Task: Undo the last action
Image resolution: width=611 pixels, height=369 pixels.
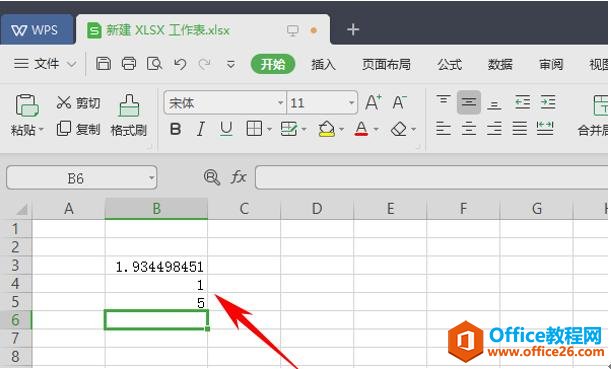Action: pos(180,64)
